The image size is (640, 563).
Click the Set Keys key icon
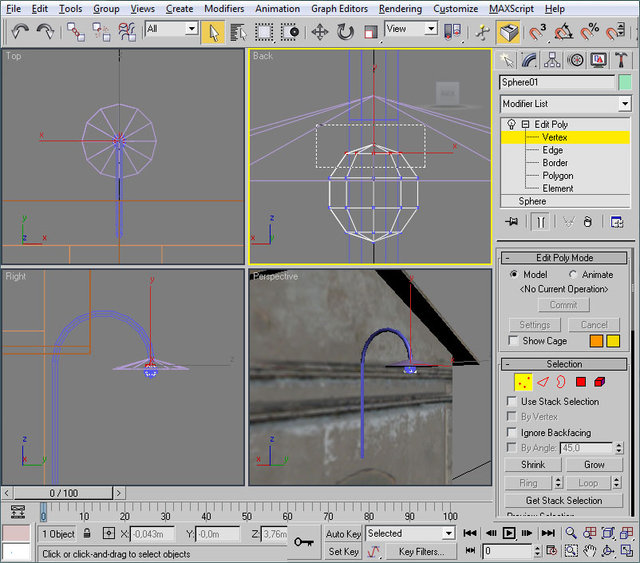[304, 542]
